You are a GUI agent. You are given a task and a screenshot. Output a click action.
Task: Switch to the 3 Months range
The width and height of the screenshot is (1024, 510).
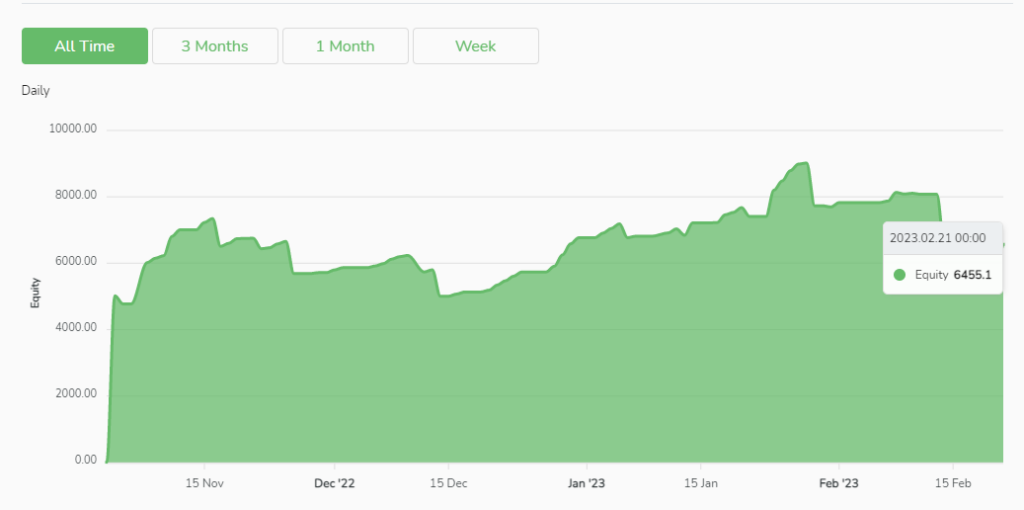click(x=215, y=46)
